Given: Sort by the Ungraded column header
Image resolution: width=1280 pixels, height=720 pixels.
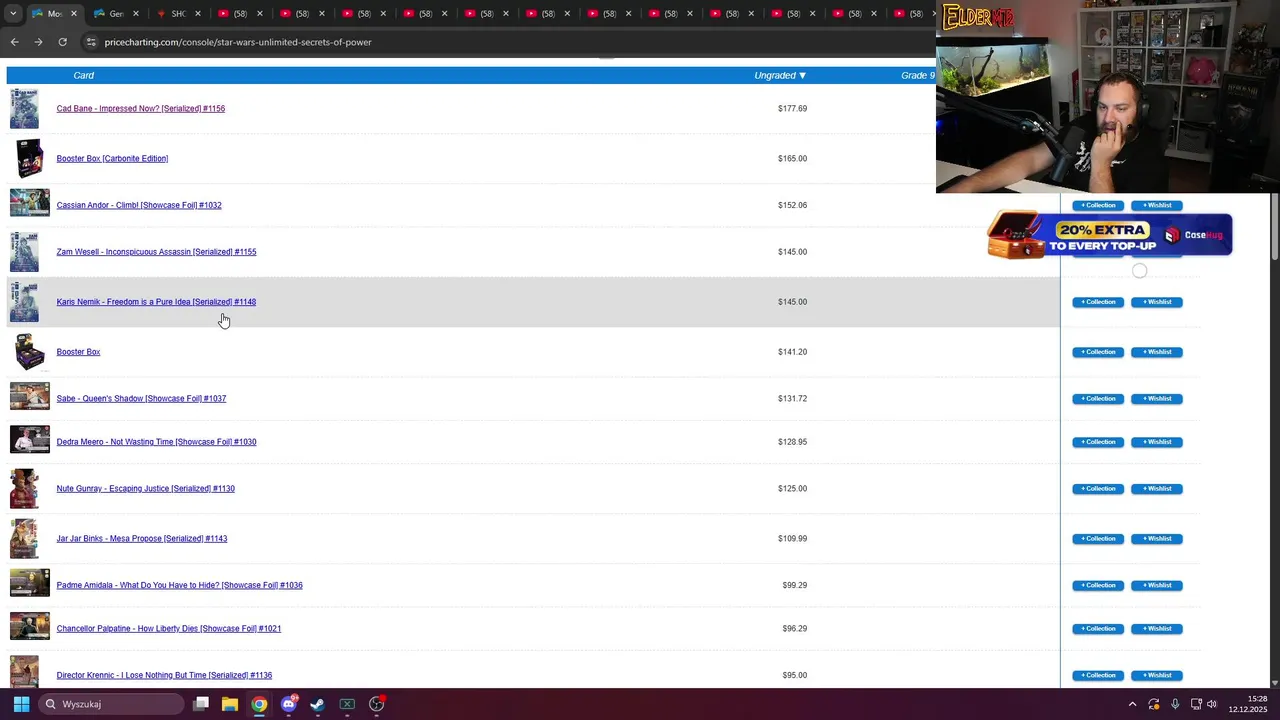Looking at the screenshot, I should point(780,75).
